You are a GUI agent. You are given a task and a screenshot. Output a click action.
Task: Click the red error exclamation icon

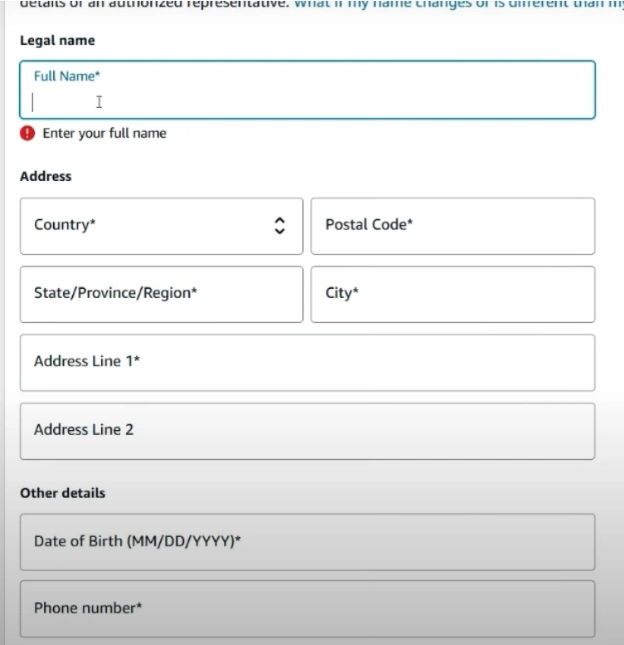27,133
